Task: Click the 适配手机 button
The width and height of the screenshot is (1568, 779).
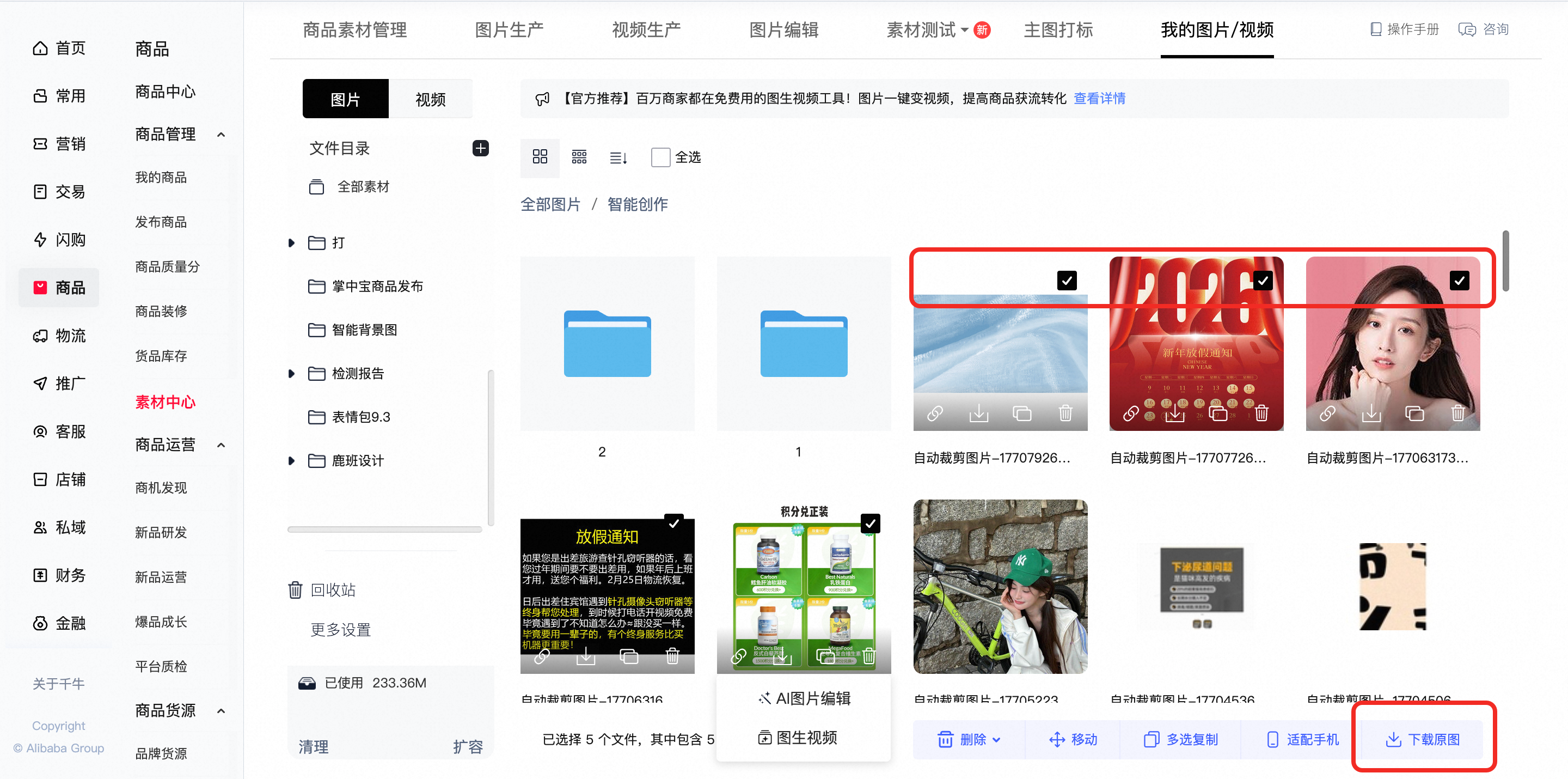Action: (x=1303, y=739)
